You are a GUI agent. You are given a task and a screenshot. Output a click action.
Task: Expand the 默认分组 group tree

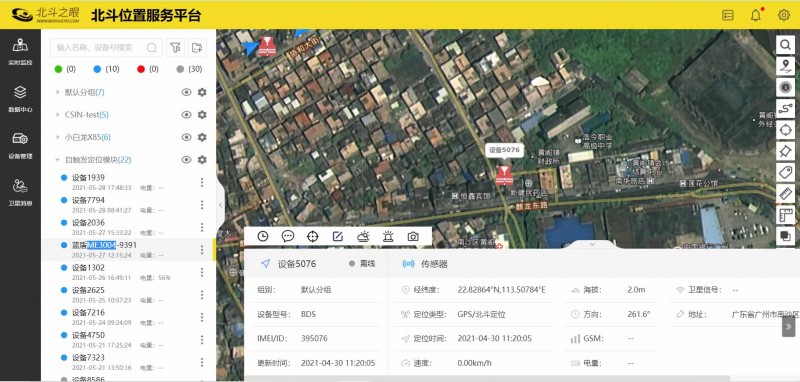click(x=58, y=92)
